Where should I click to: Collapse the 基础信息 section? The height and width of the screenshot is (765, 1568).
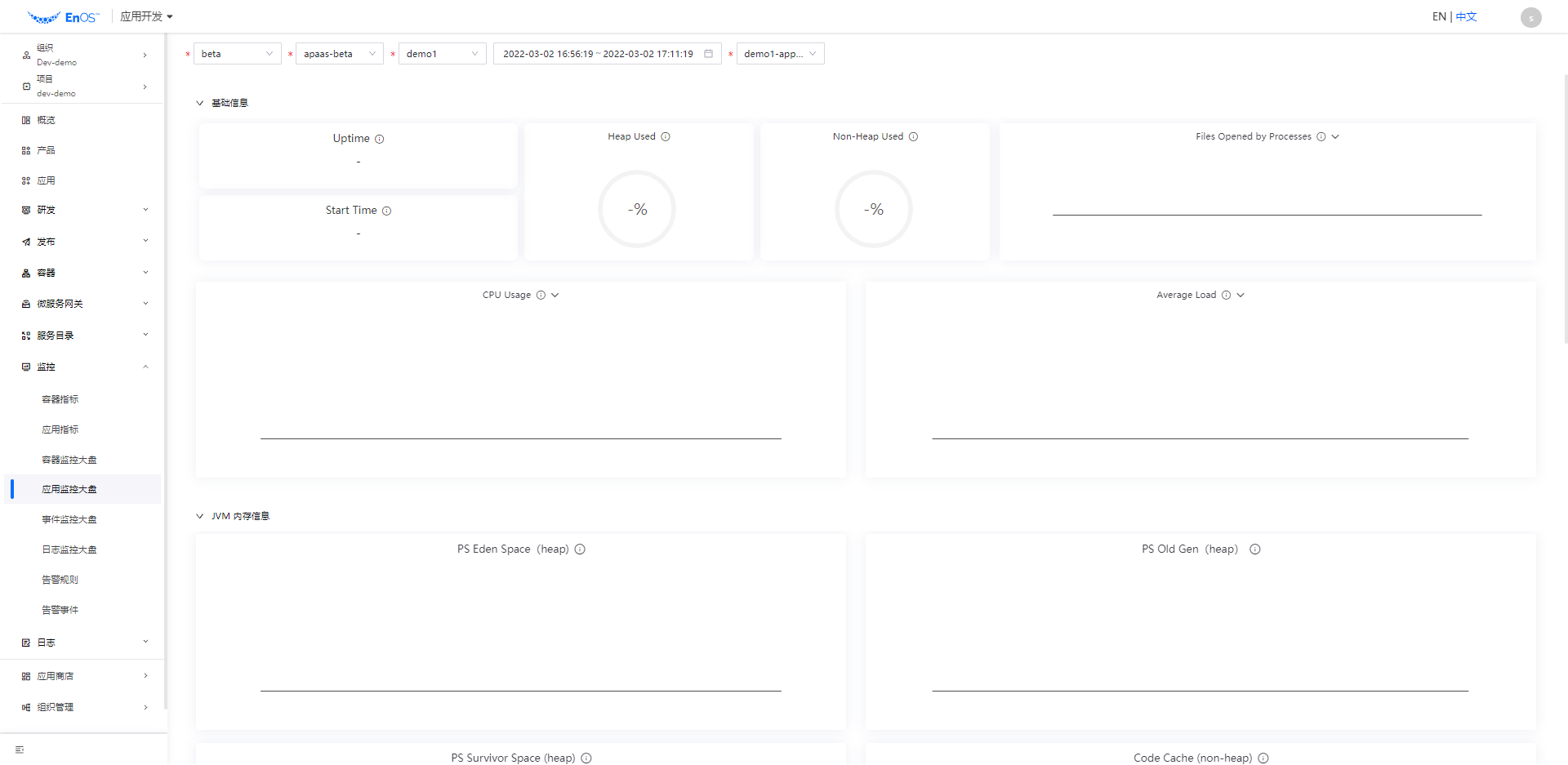click(200, 103)
